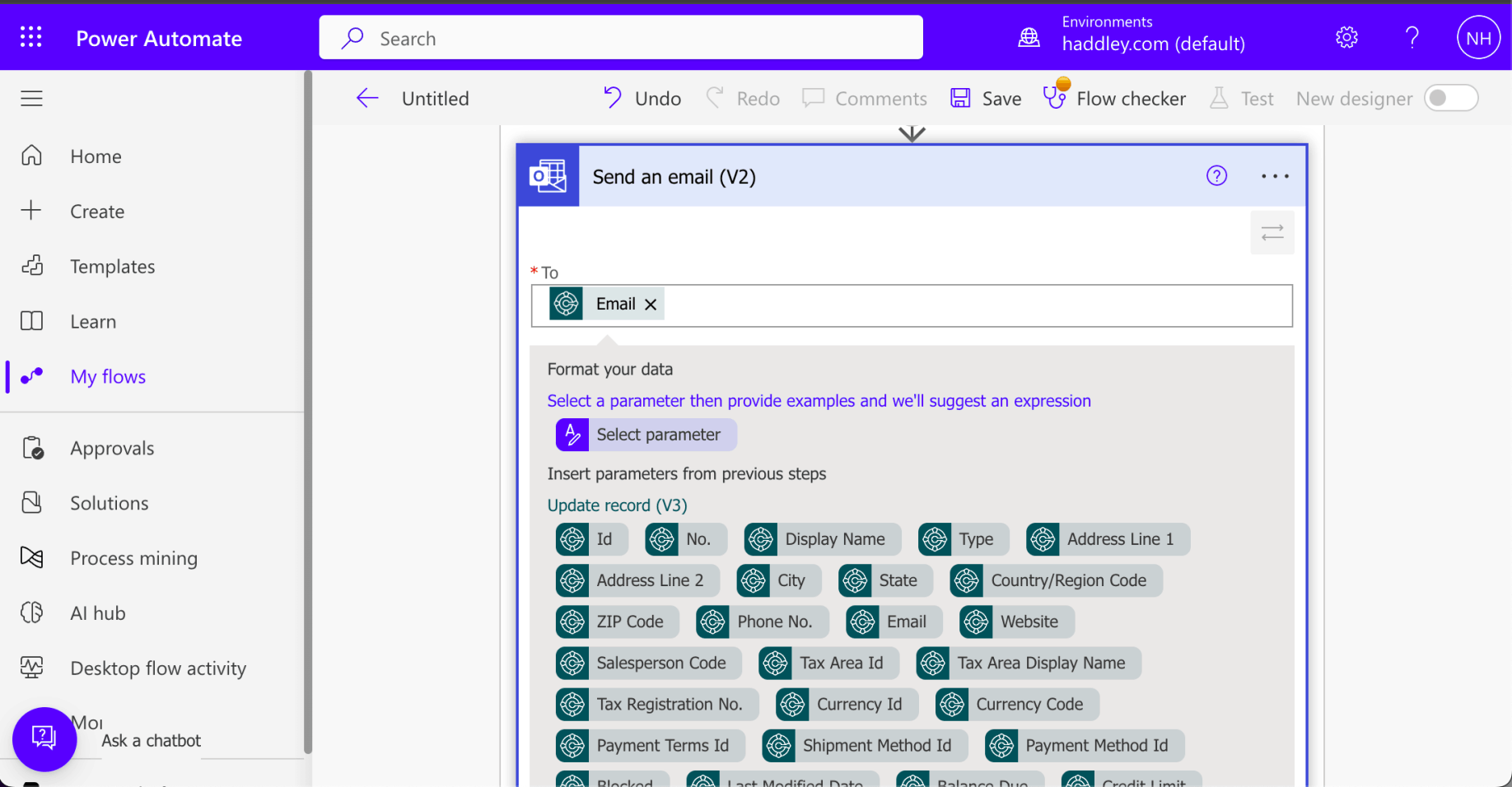Open My flows in the sidebar
The image size is (1512, 787).
click(108, 377)
